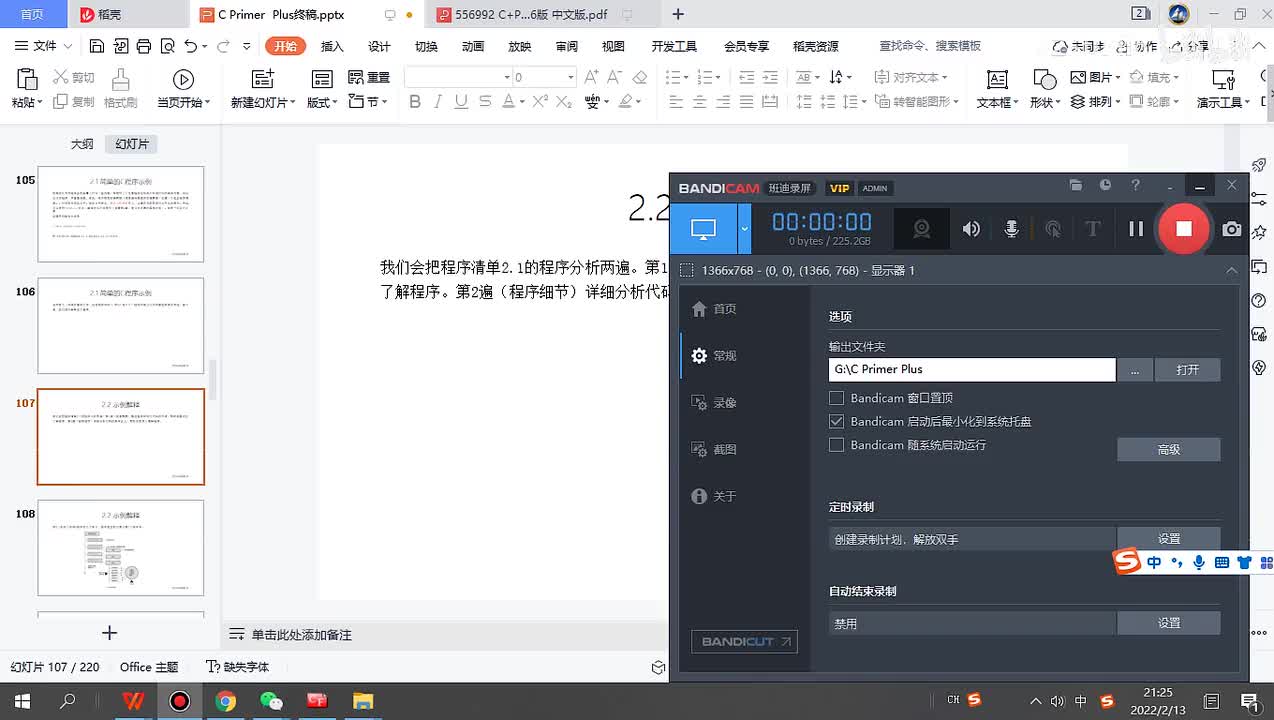Toggle strikethrough formatting
1274x720 pixels.
485,101
